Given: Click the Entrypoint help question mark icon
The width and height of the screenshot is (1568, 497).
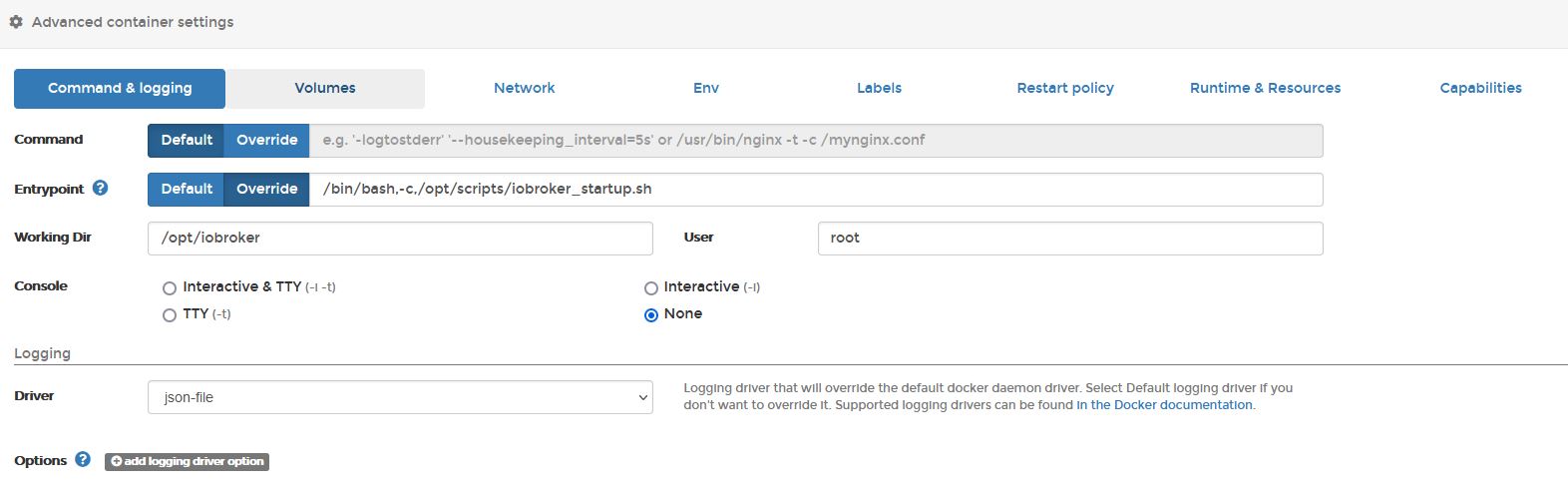Looking at the screenshot, I should pos(100,188).
